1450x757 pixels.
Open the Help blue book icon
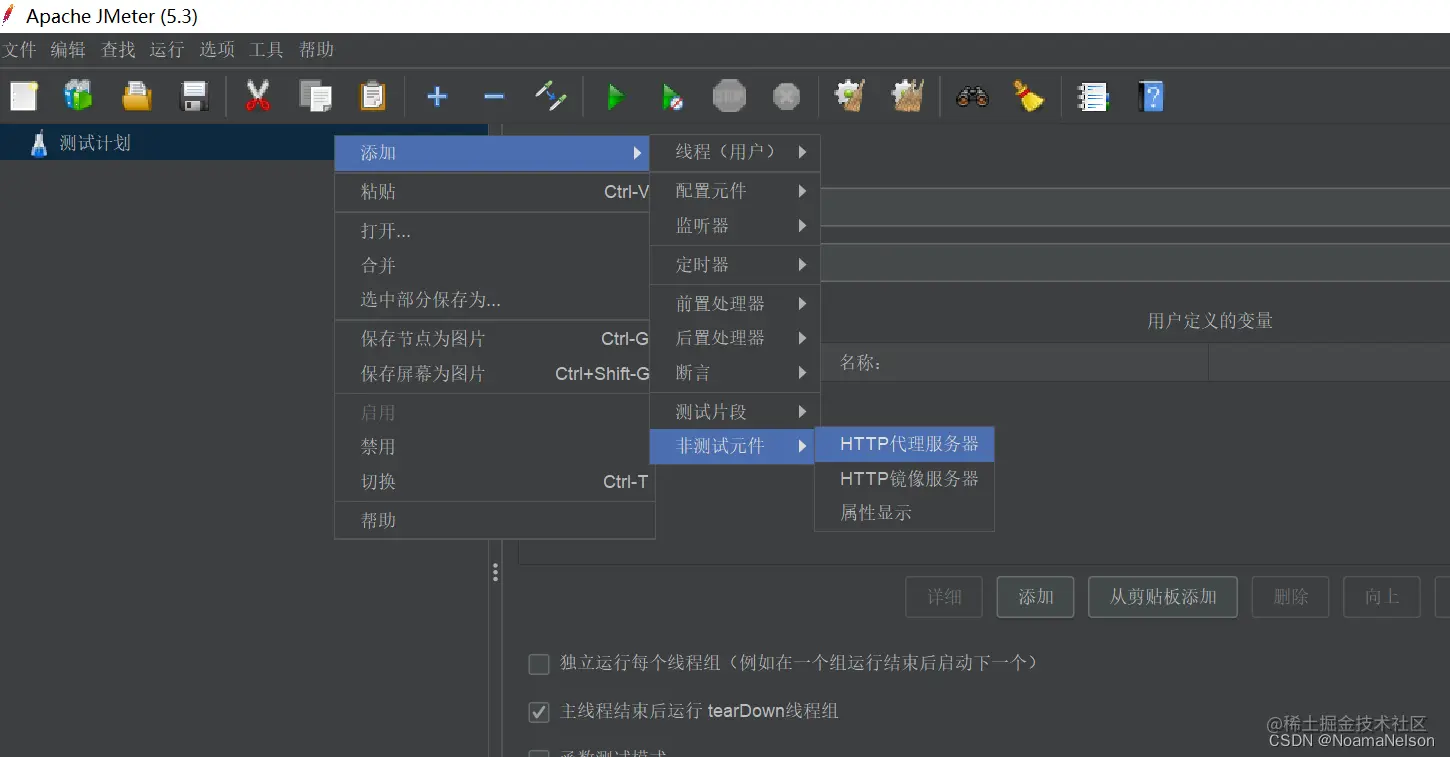click(x=1151, y=96)
